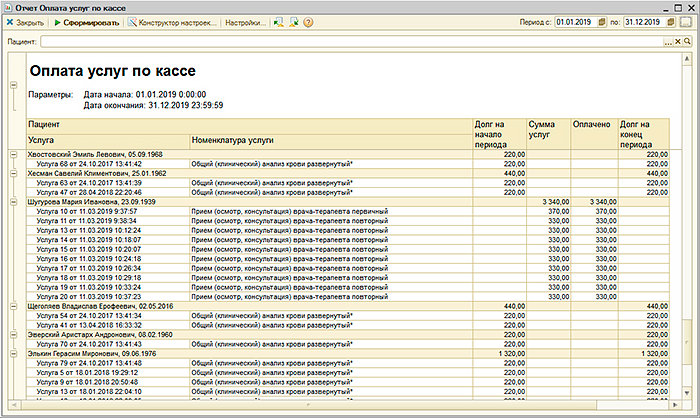Open the standard period selection button
Viewport: 700px width, 418px height.
(x=687, y=22)
